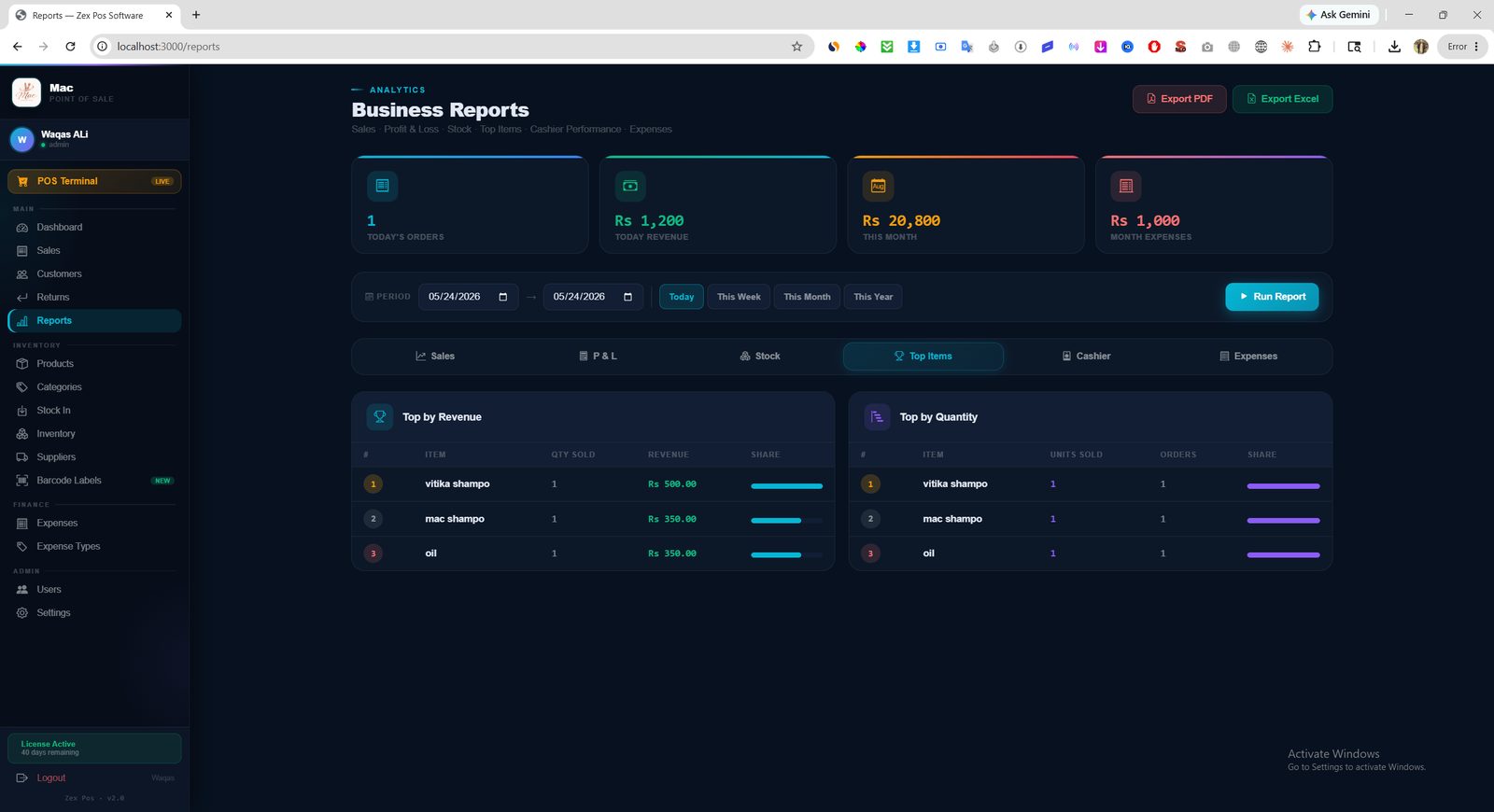Click the Month Expenses card icon

click(1126, 186)
